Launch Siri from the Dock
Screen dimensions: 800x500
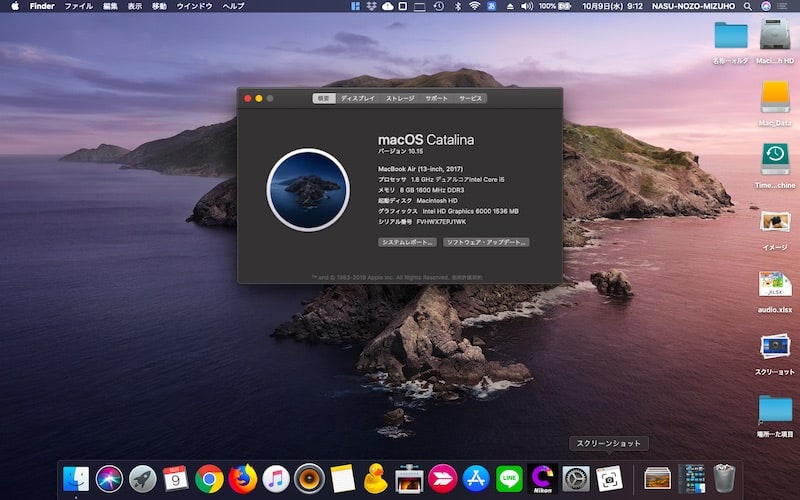[x=109, y=479]
